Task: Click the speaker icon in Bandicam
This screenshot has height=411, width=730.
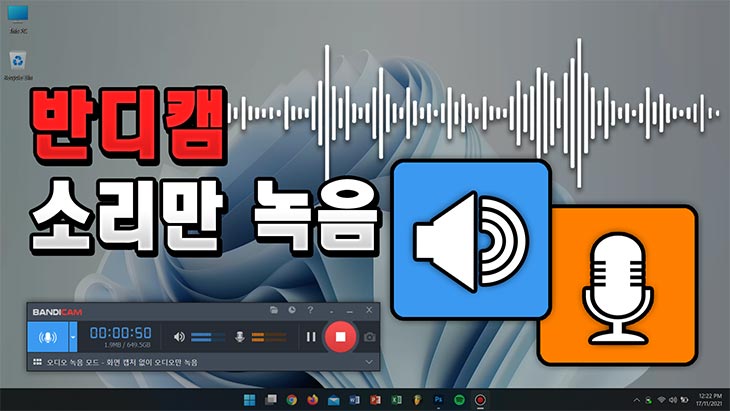Action: coord(179,337)
